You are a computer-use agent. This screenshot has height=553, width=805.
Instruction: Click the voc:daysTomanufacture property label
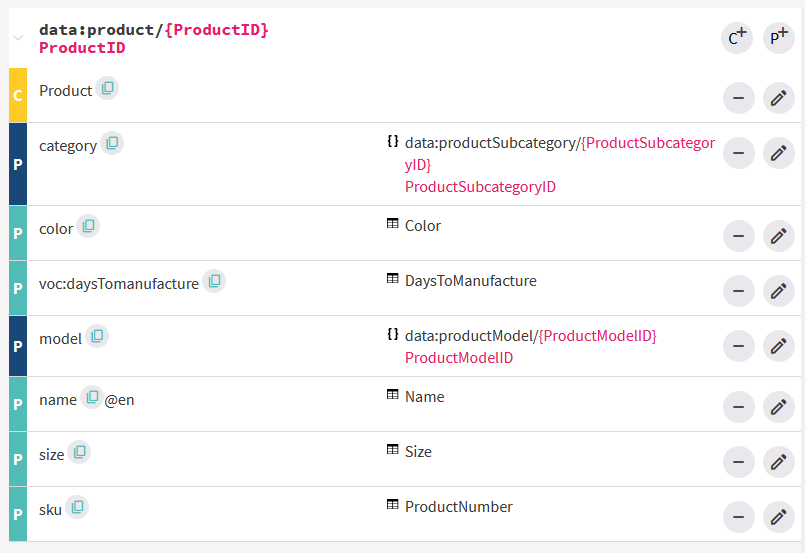click(x=119, y=284)
